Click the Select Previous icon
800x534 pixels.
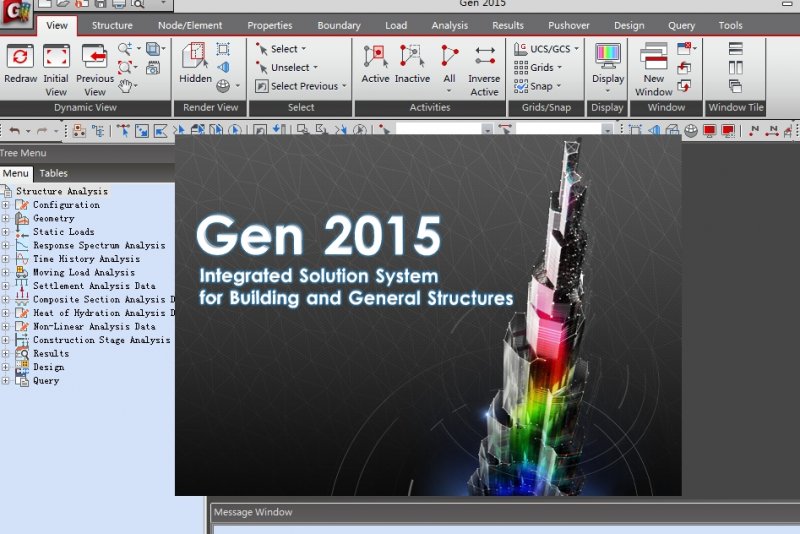262,86
